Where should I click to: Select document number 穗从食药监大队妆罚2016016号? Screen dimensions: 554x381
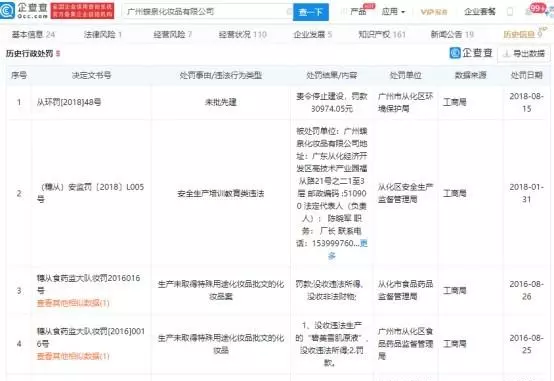point(89,284)
